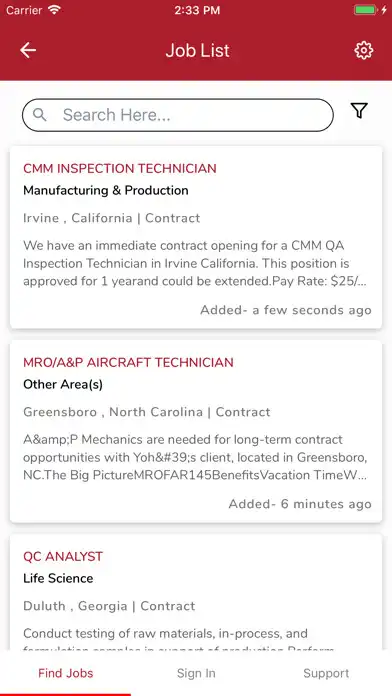Tap Greensboro, North Carolina contract line
Viewport: 392px width, 696px height.
[147, 412]
